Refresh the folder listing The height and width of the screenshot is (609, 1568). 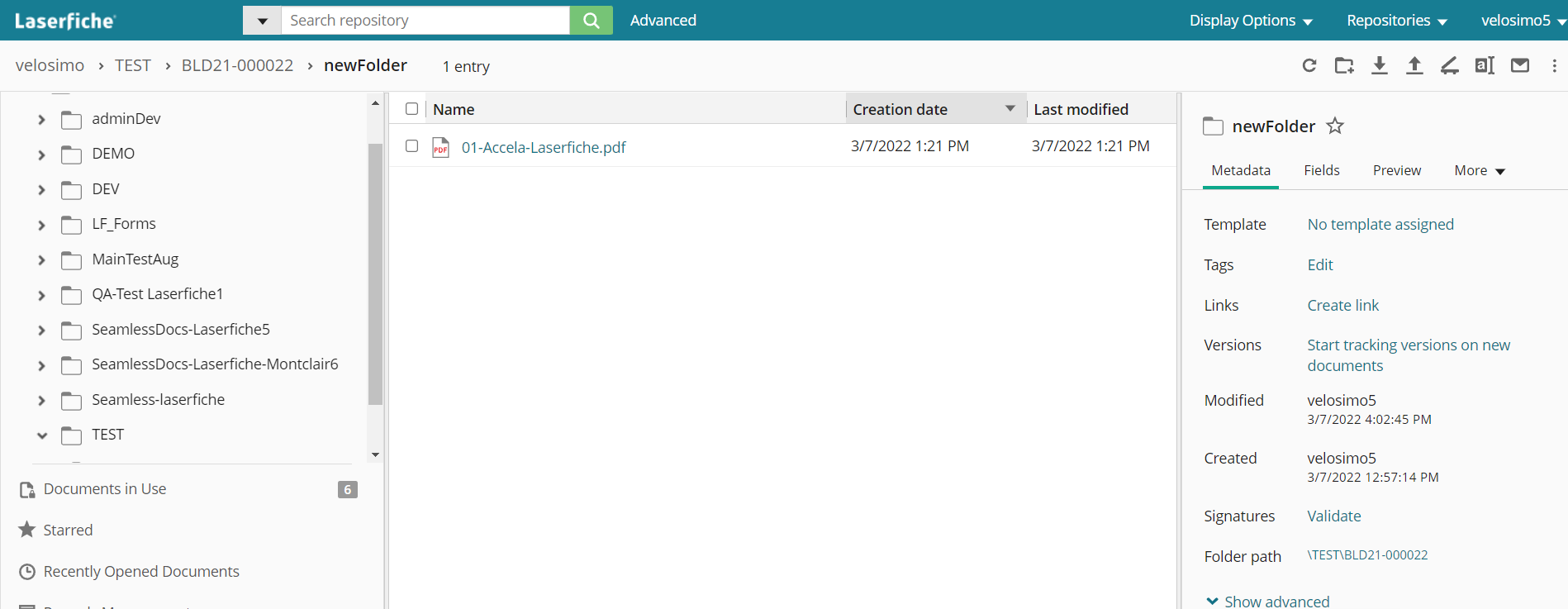(1309, 65)
